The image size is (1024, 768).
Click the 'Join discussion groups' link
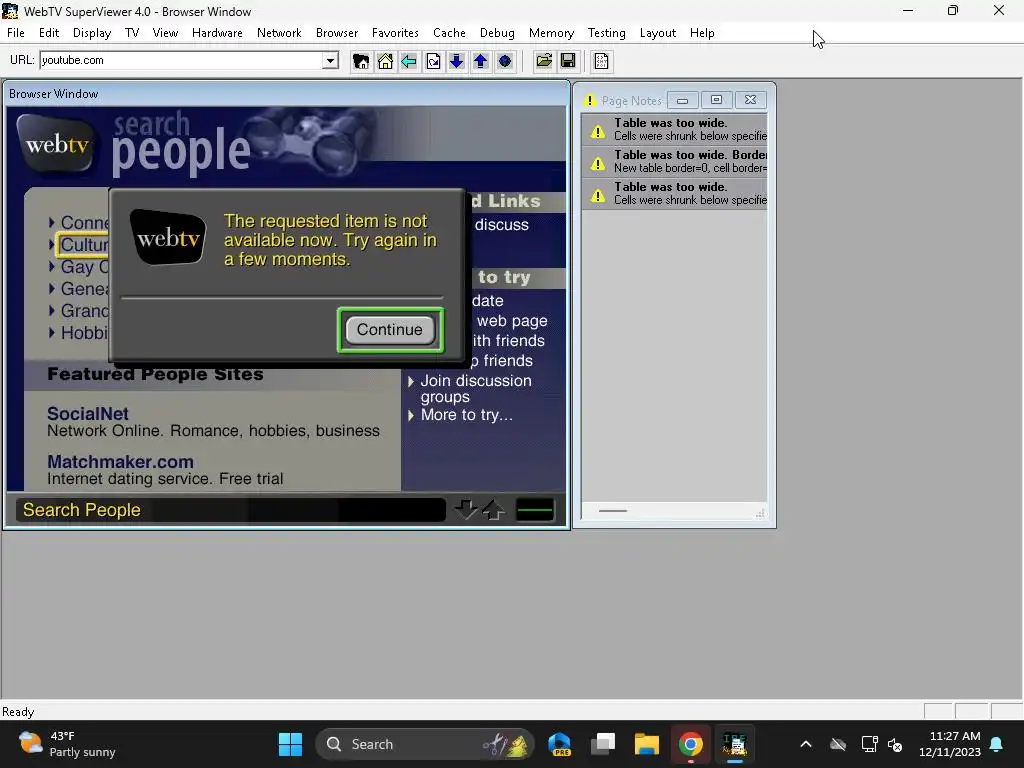475,389
